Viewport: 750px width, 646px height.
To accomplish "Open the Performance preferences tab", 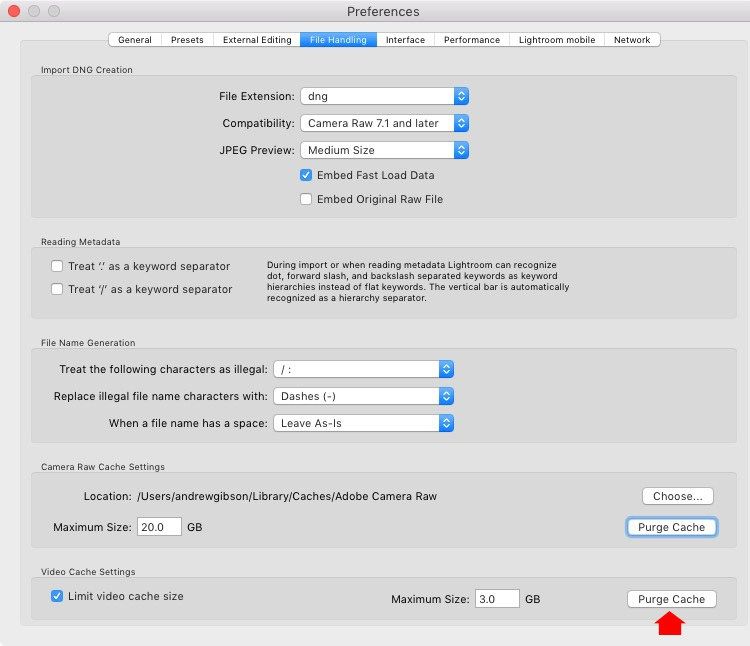I will coord(472,40).
